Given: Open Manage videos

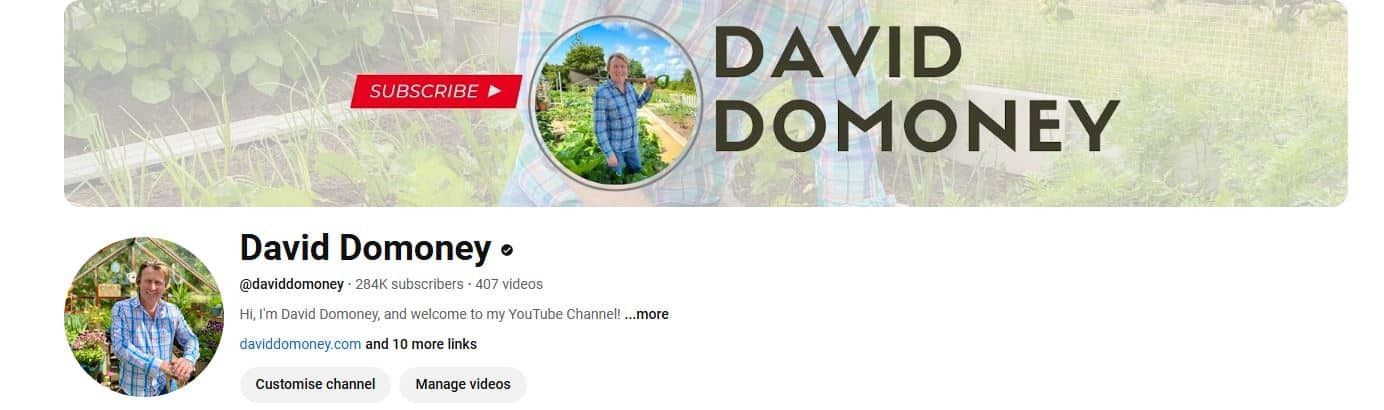Looking at the screenshot, I should (x=463, y=384).
